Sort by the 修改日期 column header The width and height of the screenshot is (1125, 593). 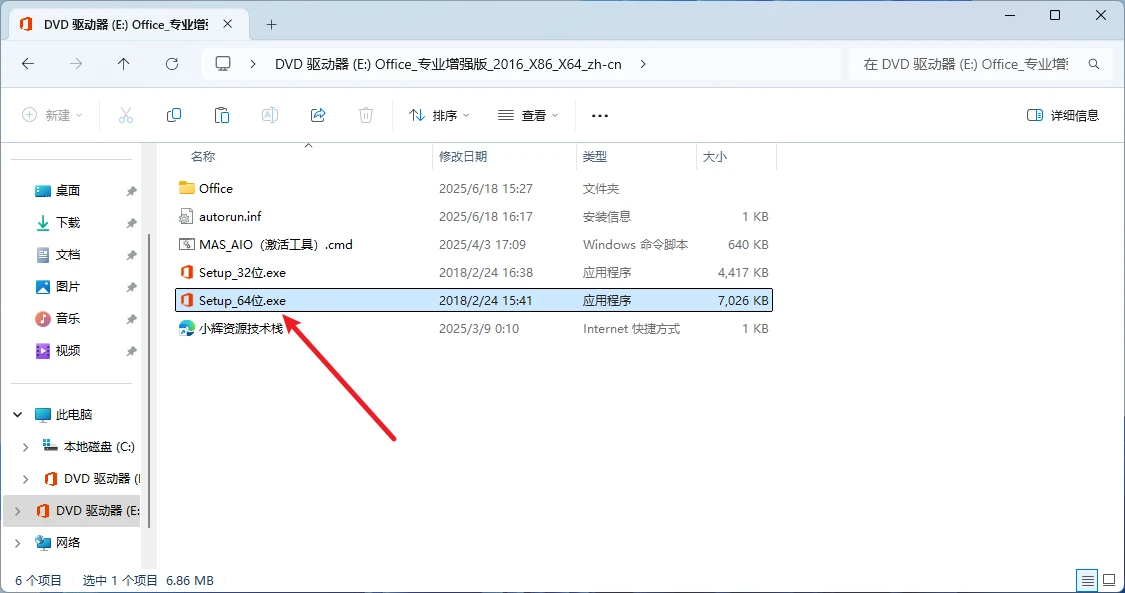pos(463,156)
